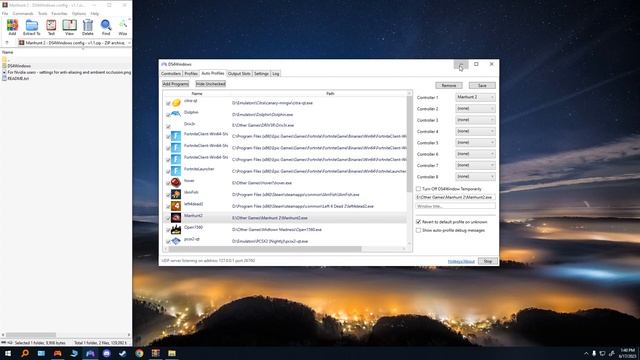Open Controller 3 profile dropdown
Screen dimensions: 640x360
(x=475, y=120)
